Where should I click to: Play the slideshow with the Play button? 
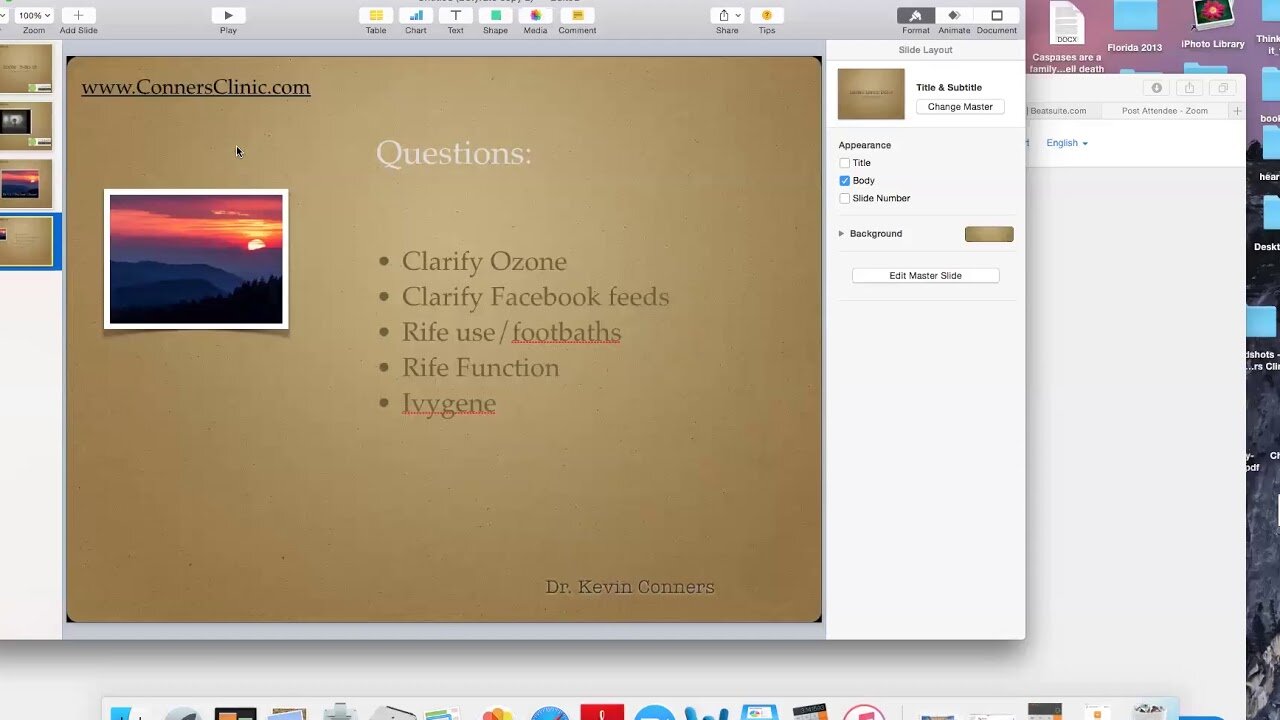click(228, 15)
